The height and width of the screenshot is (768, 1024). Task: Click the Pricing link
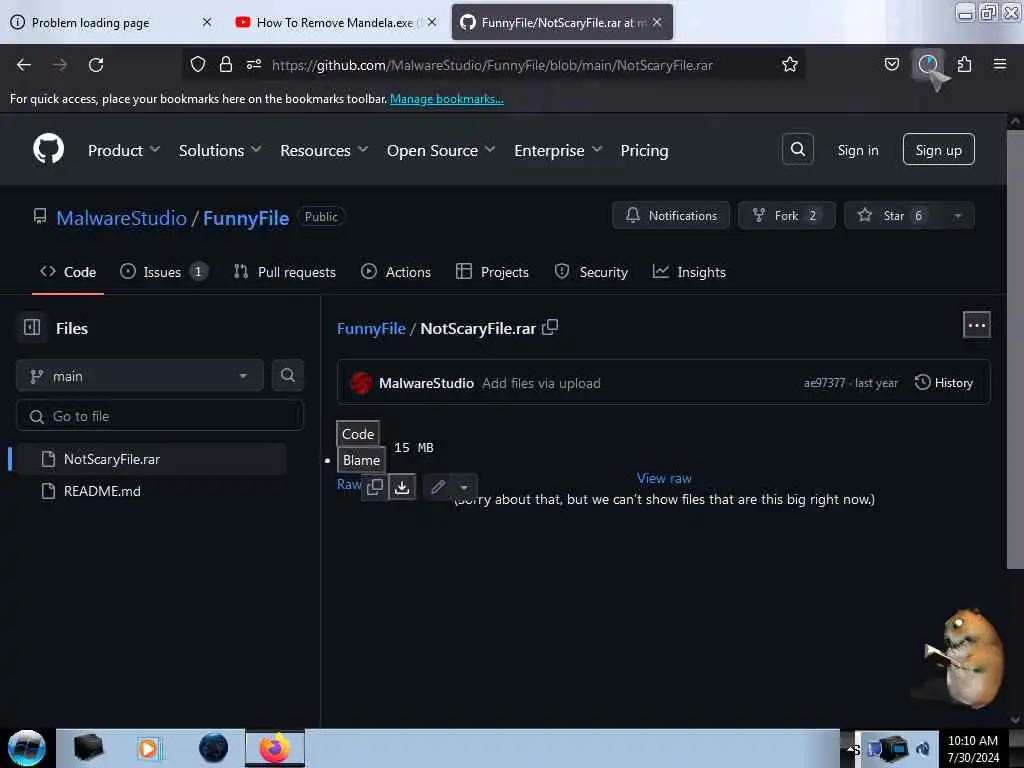[x=644, y=150]
